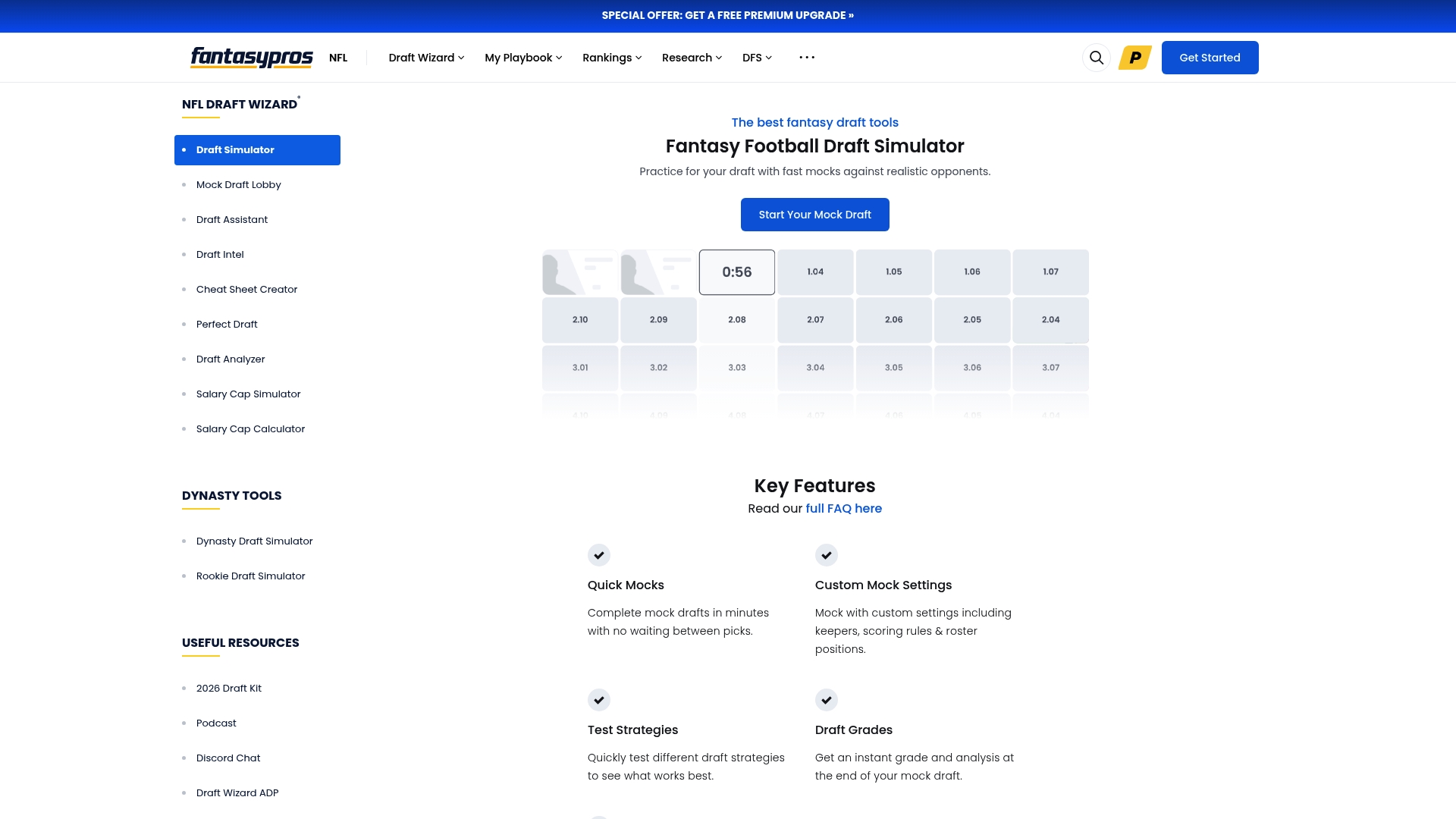
Task: Click the DYNASTY TOOLS sidebar heading
Action: (x=231, y=496)
